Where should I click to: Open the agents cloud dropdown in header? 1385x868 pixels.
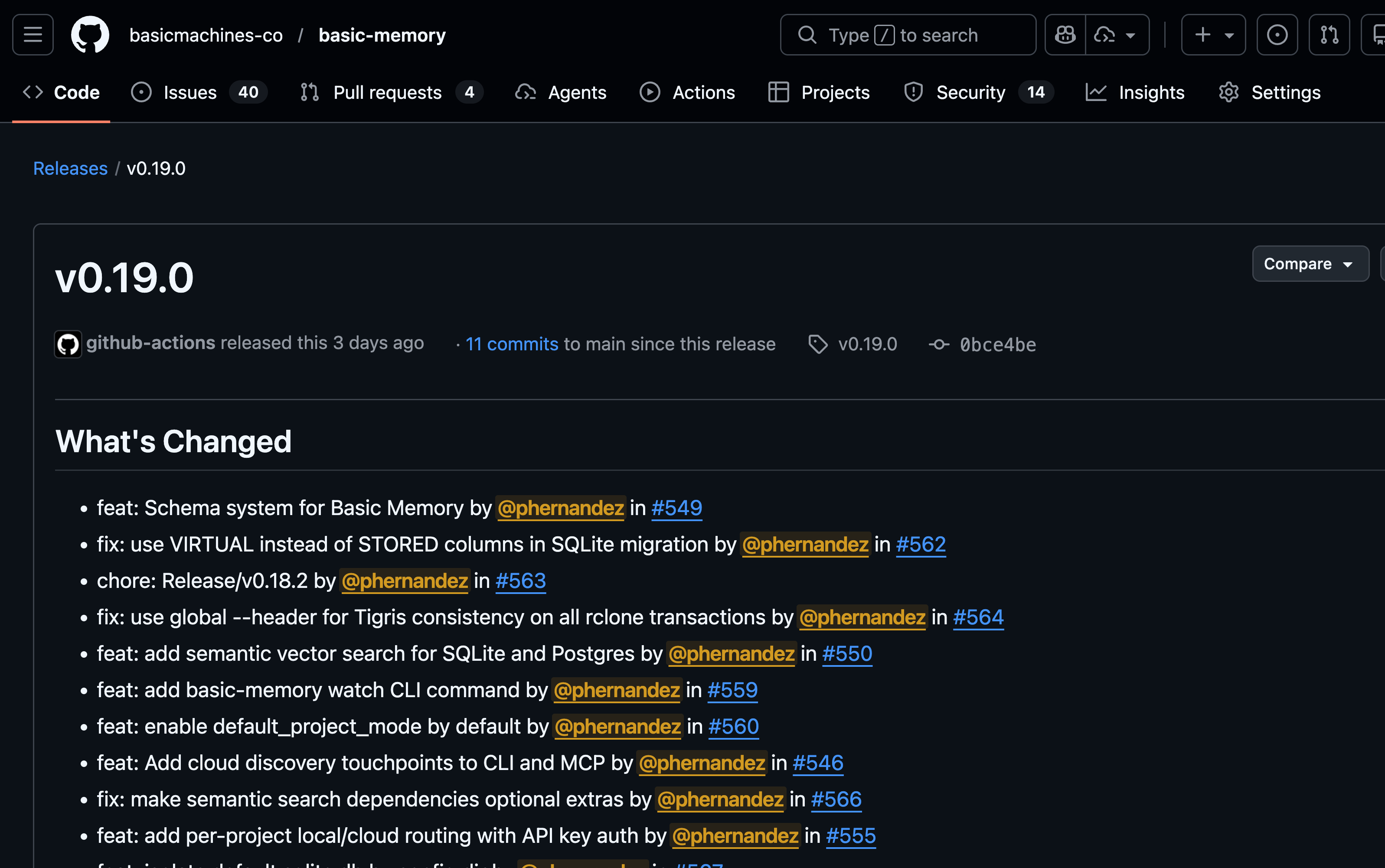(1117, 35)
